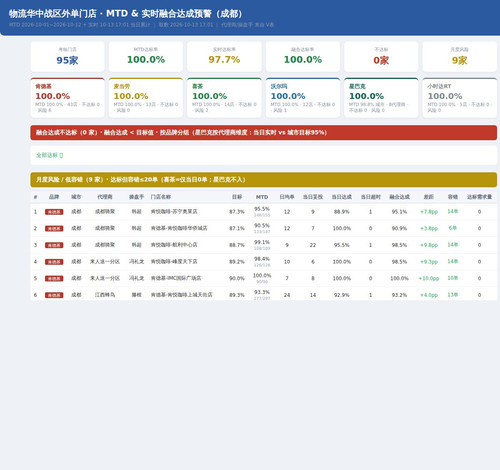
Task: Click the gap value +4.0pp
Action: pyautogui.click(x=429, y=295)
